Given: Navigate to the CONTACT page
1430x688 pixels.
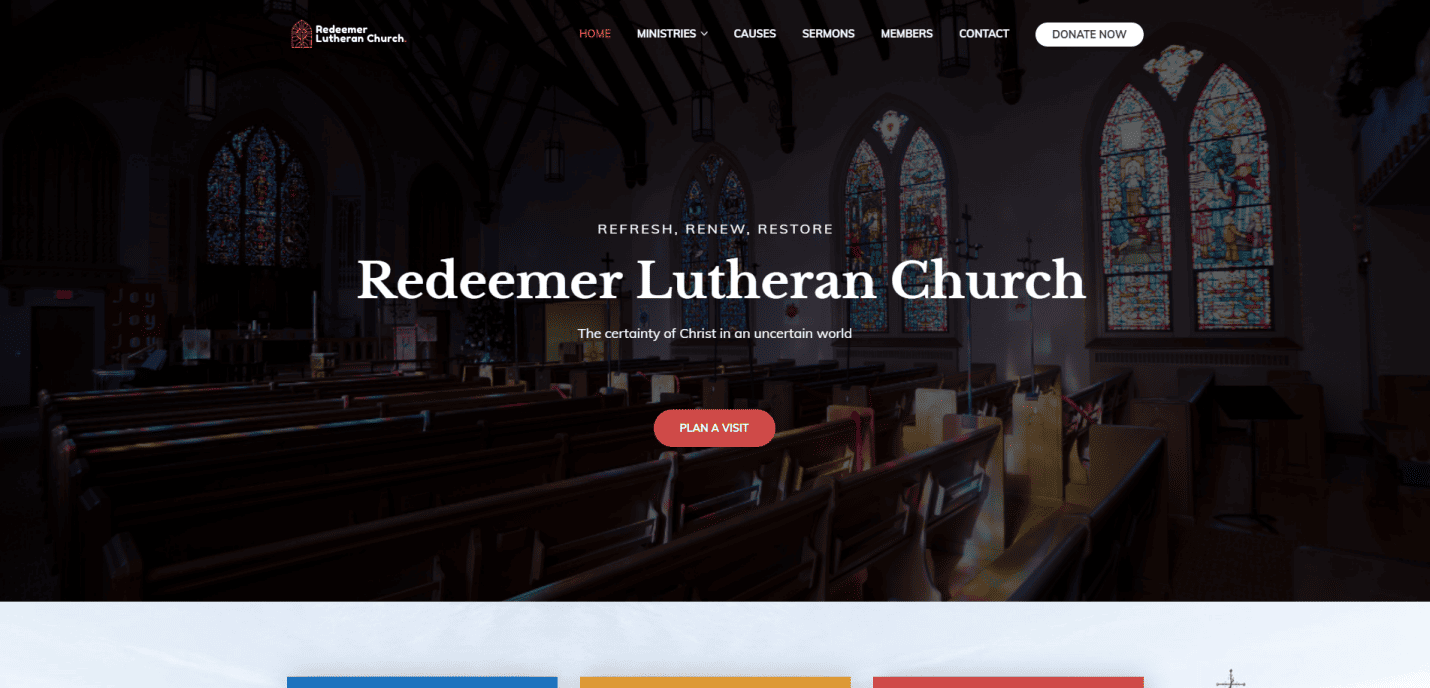Looking at the screenshot, I should point(984,33).
